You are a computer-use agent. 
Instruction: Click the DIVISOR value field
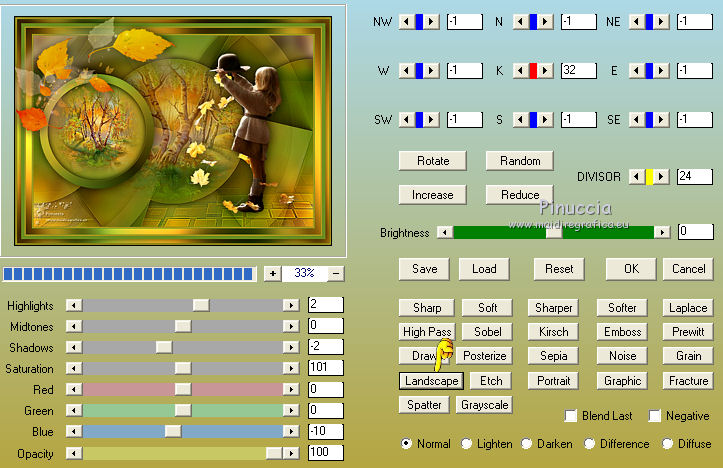(x=695, y=177)
